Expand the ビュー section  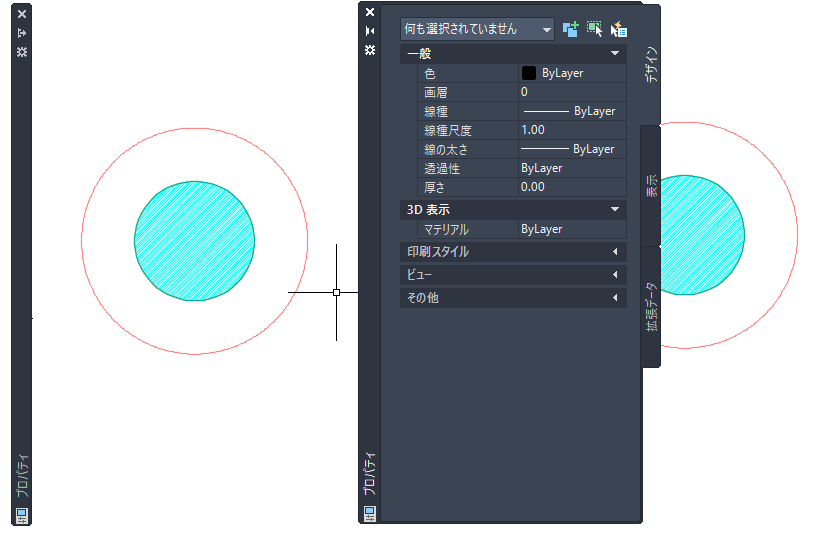615,275
